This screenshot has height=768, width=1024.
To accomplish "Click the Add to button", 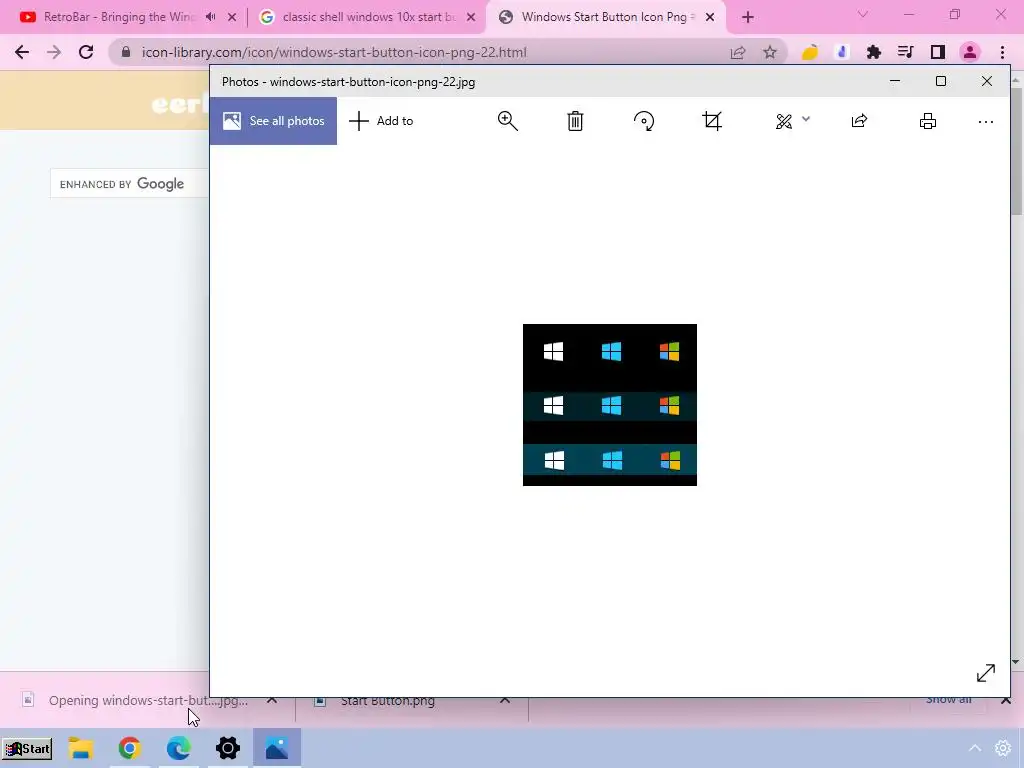I will click(381, 121).
